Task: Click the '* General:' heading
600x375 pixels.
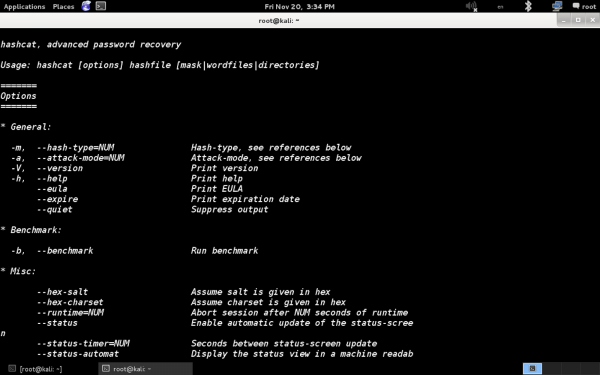Action: coord(26,127)
